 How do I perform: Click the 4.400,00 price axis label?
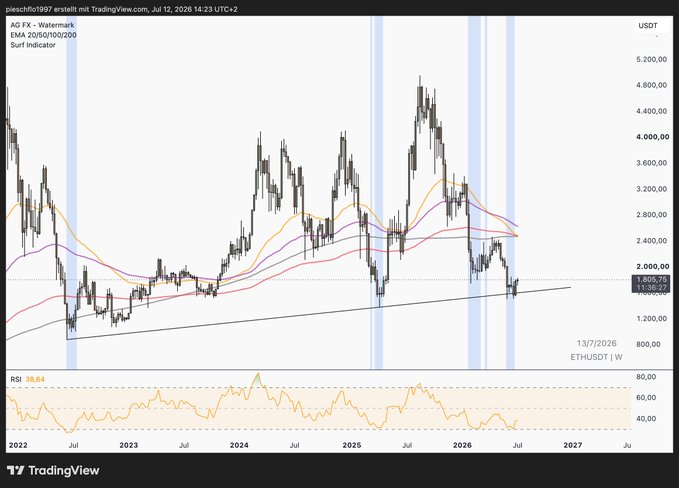click(651, 111)
